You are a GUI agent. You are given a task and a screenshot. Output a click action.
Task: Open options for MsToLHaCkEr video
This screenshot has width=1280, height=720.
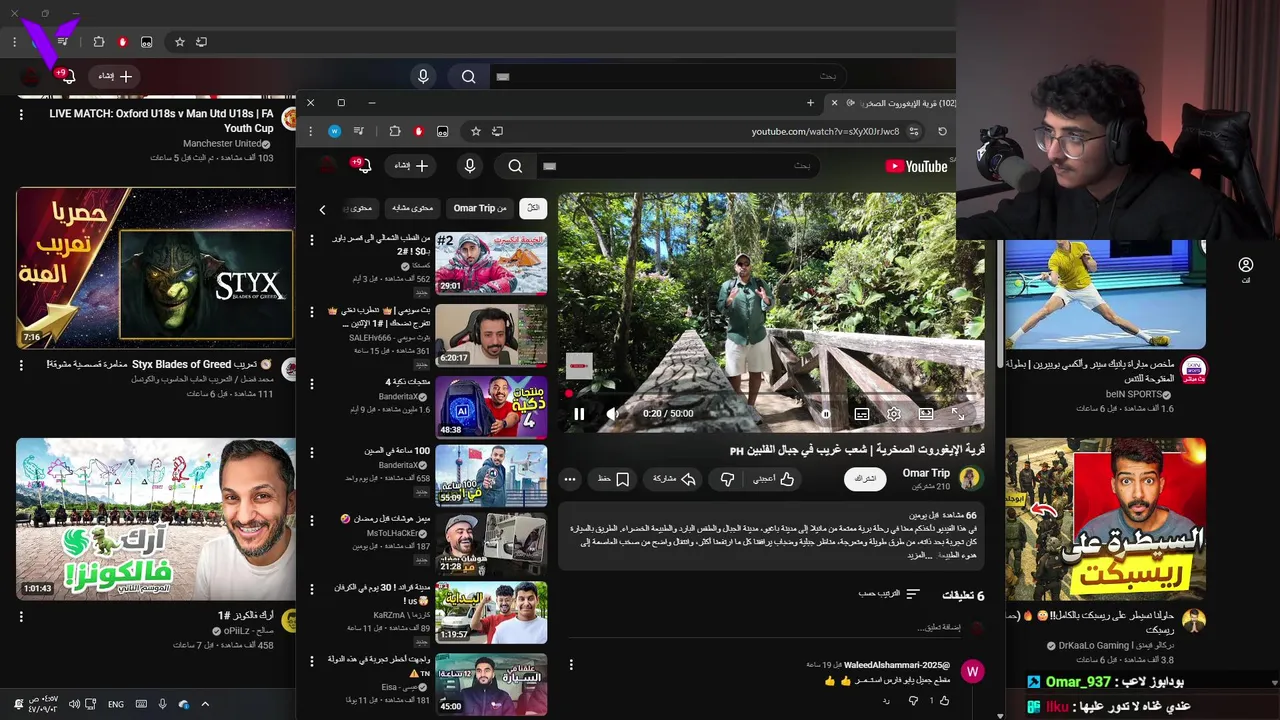(x=312, y=520)
